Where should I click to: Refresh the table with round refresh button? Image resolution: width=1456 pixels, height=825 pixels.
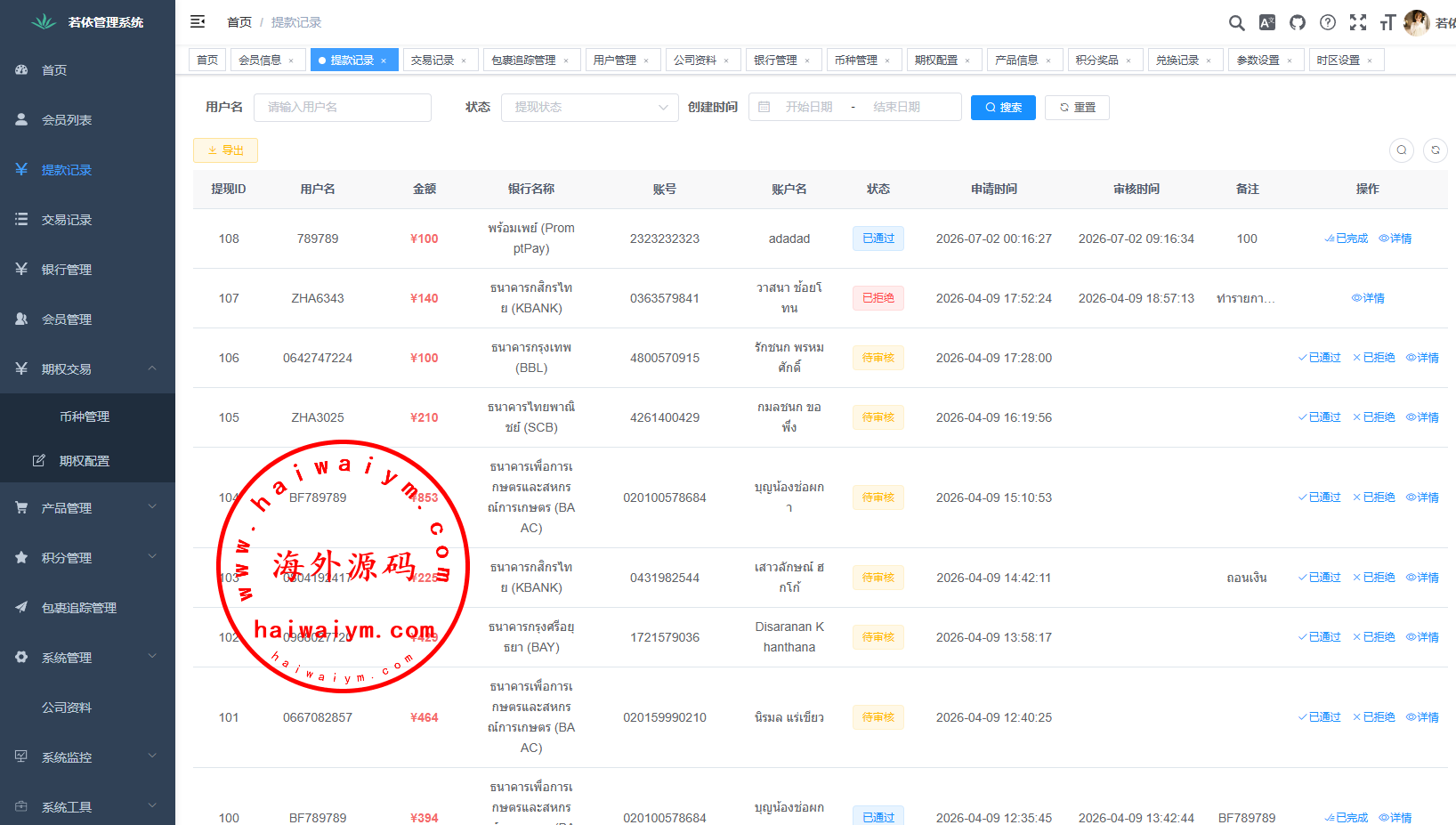(1436, 150)
